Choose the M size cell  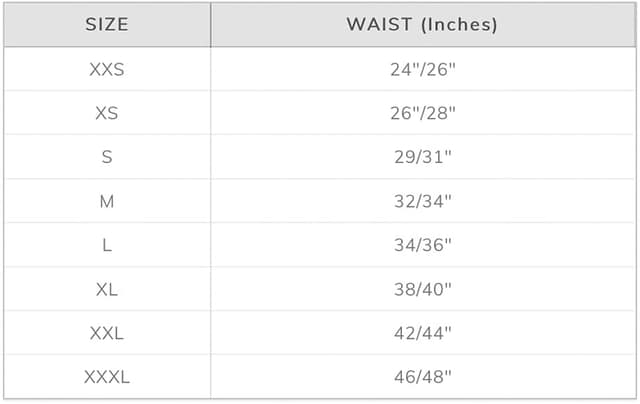click(x=106, y=201)
